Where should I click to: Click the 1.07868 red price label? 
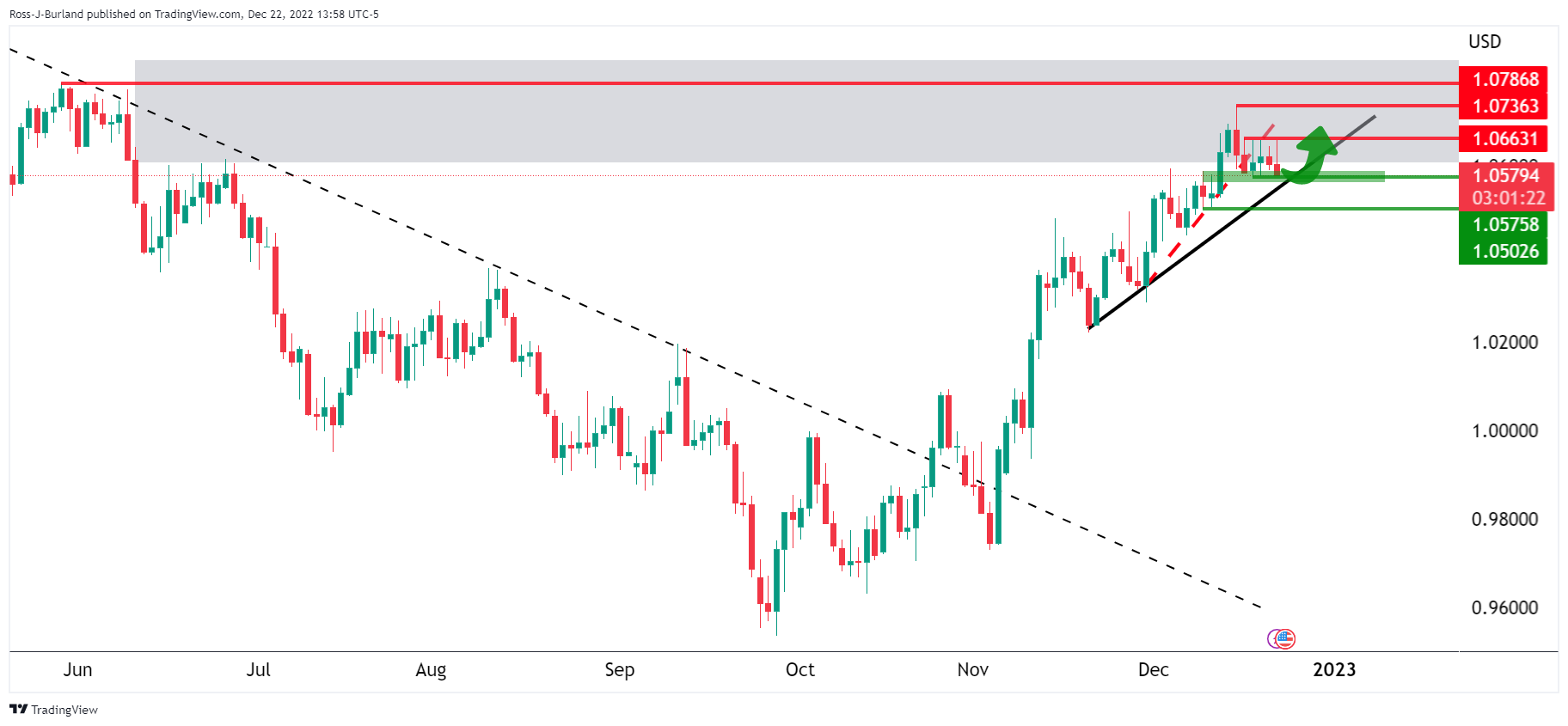point(1504,80)
